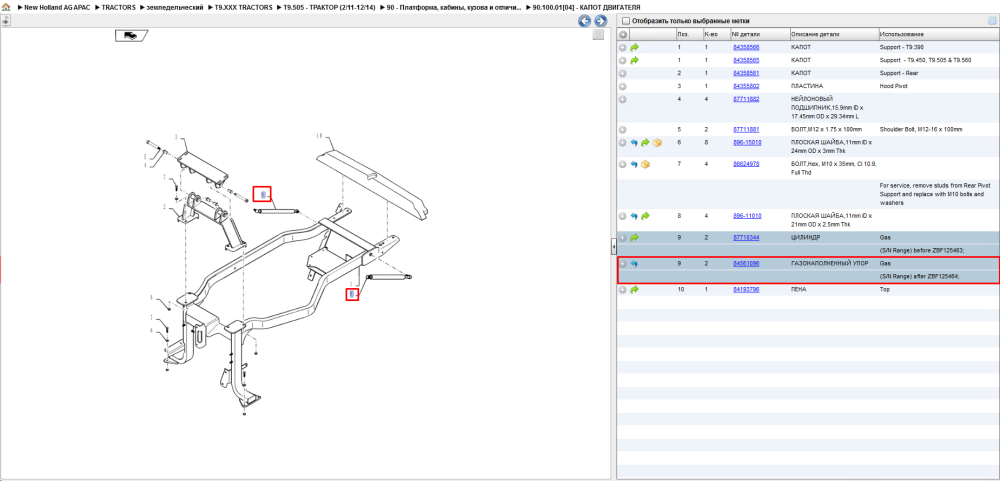The height and width of the screenshot is (481, 1000).
Task: Click the green arrow icon for part 896-11010
Action: click(645, 216)
